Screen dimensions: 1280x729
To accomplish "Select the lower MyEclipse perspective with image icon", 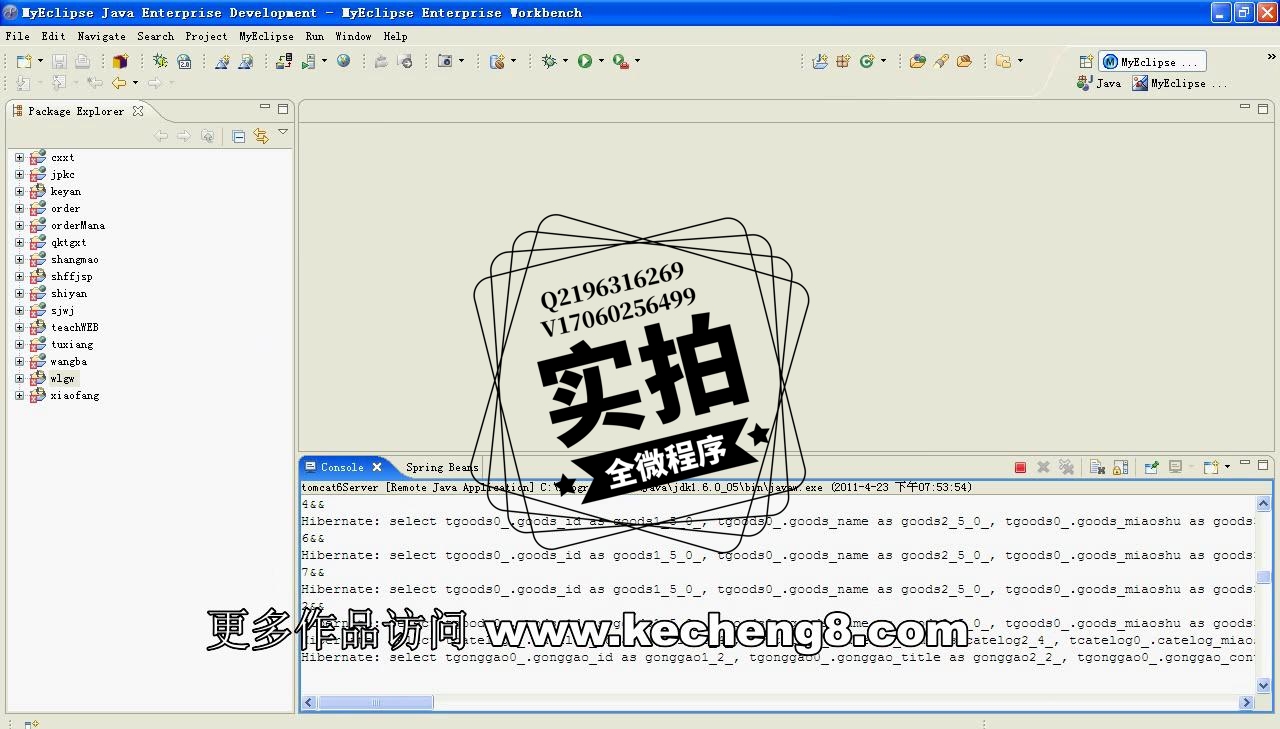I will (x=1179, y=84).
